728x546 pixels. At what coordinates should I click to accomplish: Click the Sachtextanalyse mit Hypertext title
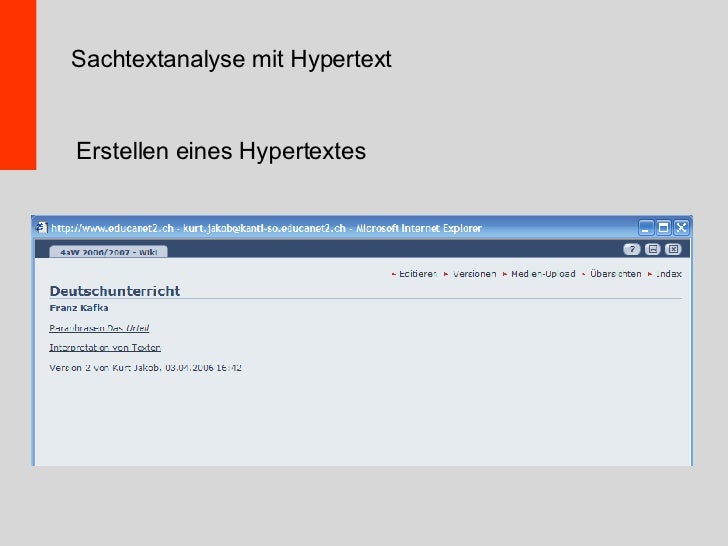[231, 59]
